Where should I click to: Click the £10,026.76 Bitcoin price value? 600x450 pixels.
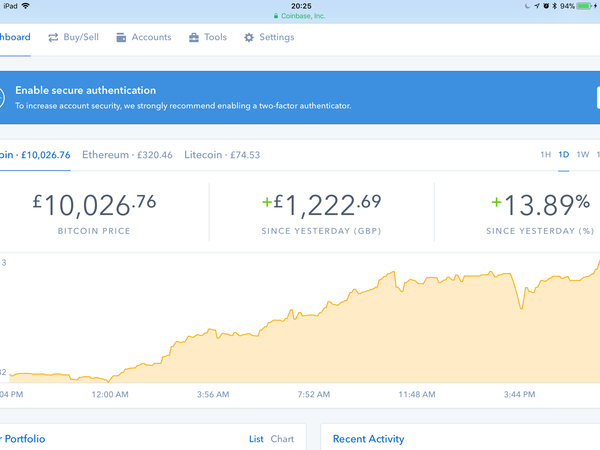(x=95, y=205)
